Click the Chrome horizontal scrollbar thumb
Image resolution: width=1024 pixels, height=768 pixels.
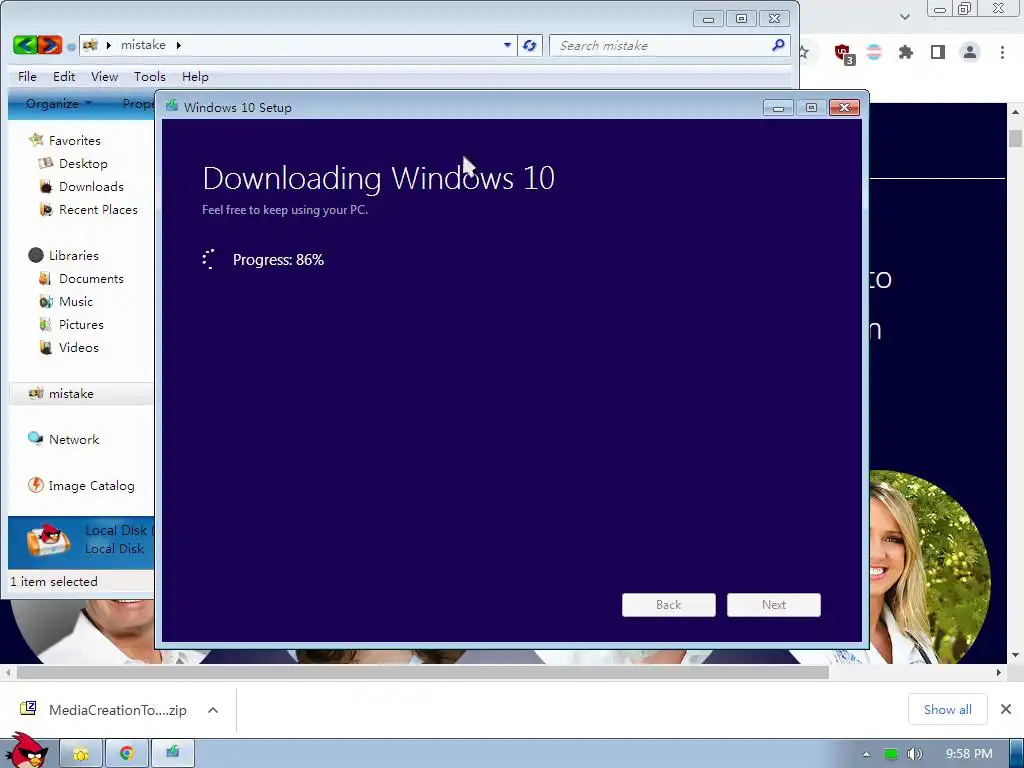pos(423,672)
